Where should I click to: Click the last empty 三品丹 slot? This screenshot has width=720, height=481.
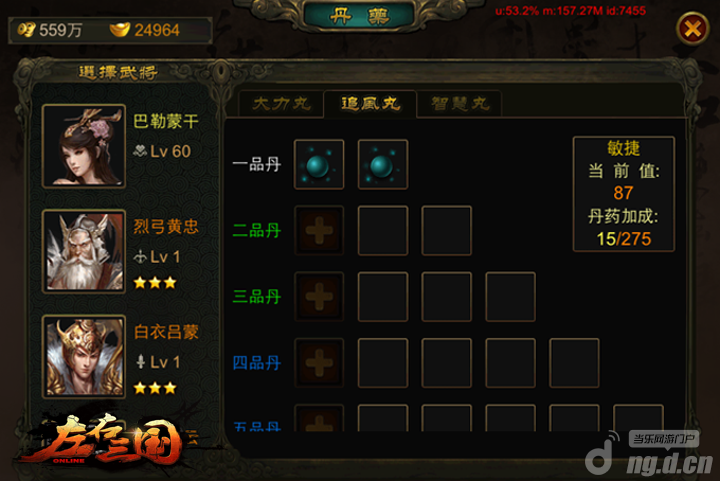[510, 296]
